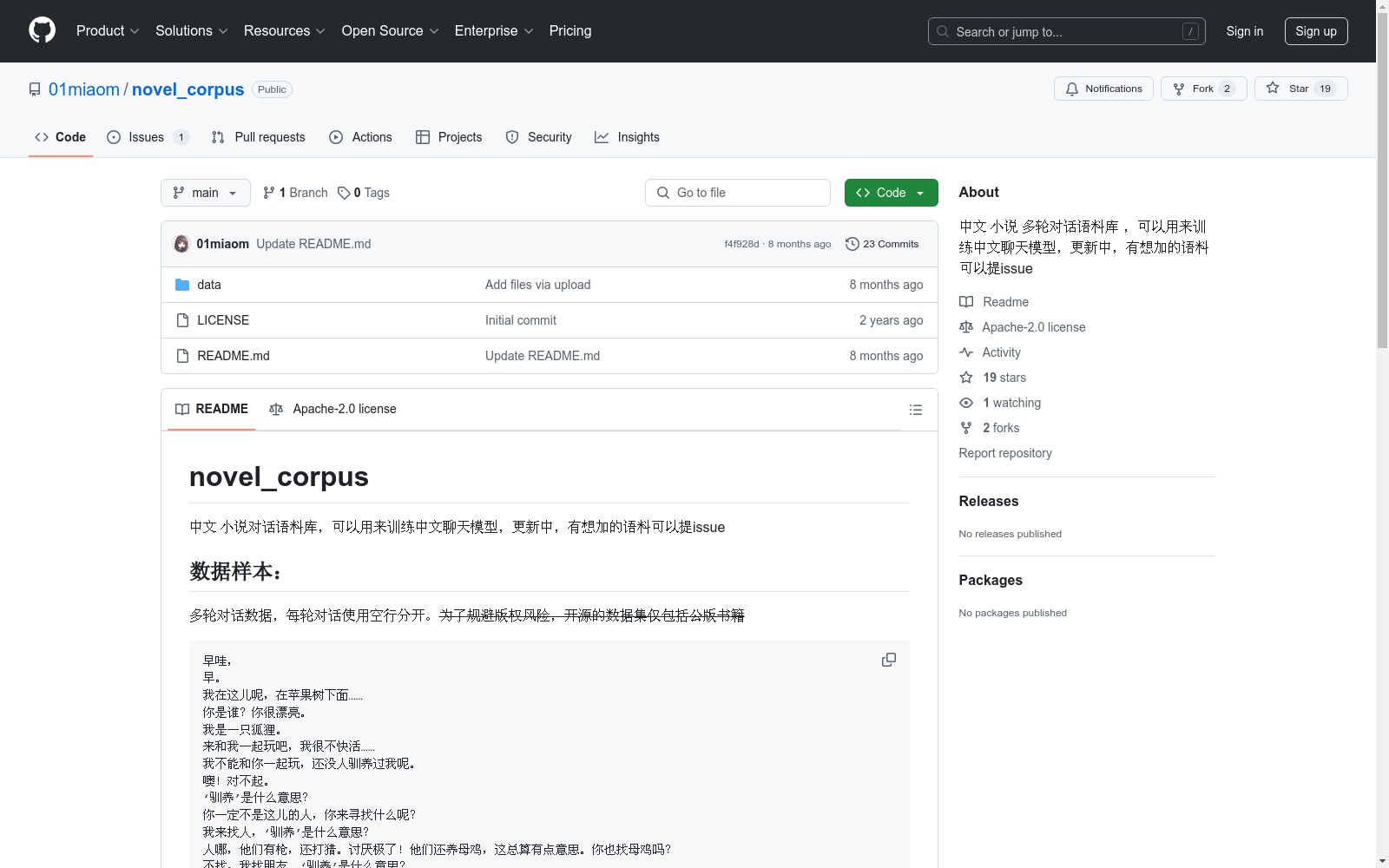Click the branch icon beside 1 Branch
1389x868 pixels.
coord(269,193)
